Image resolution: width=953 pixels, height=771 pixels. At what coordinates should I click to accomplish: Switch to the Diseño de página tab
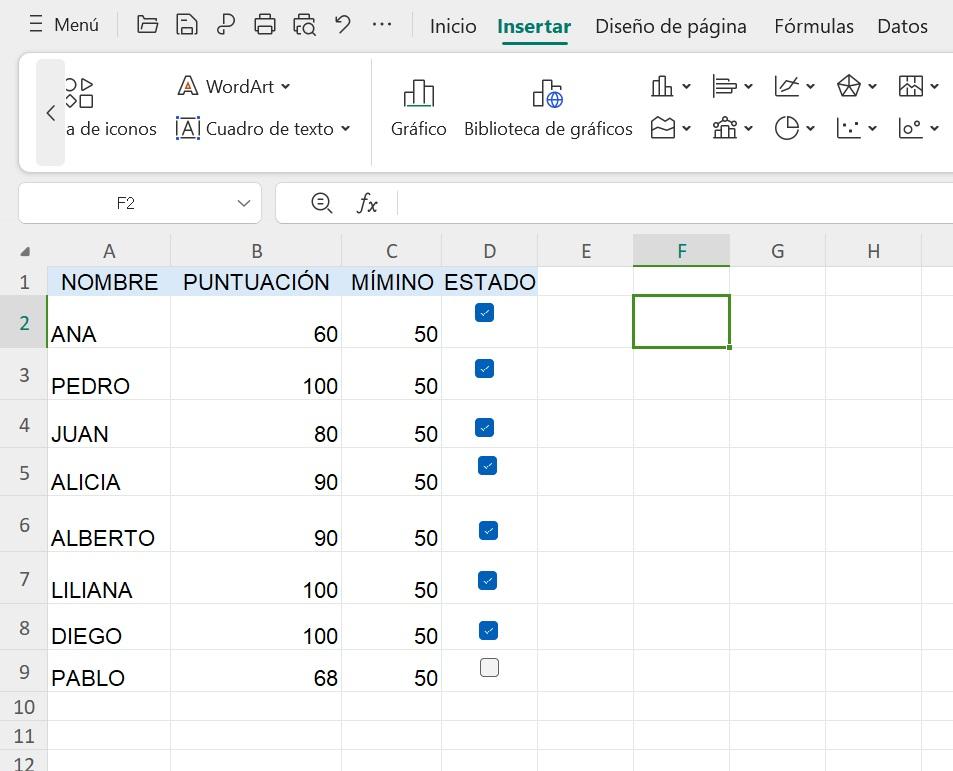pyautogui.click(x=670, y=26)
